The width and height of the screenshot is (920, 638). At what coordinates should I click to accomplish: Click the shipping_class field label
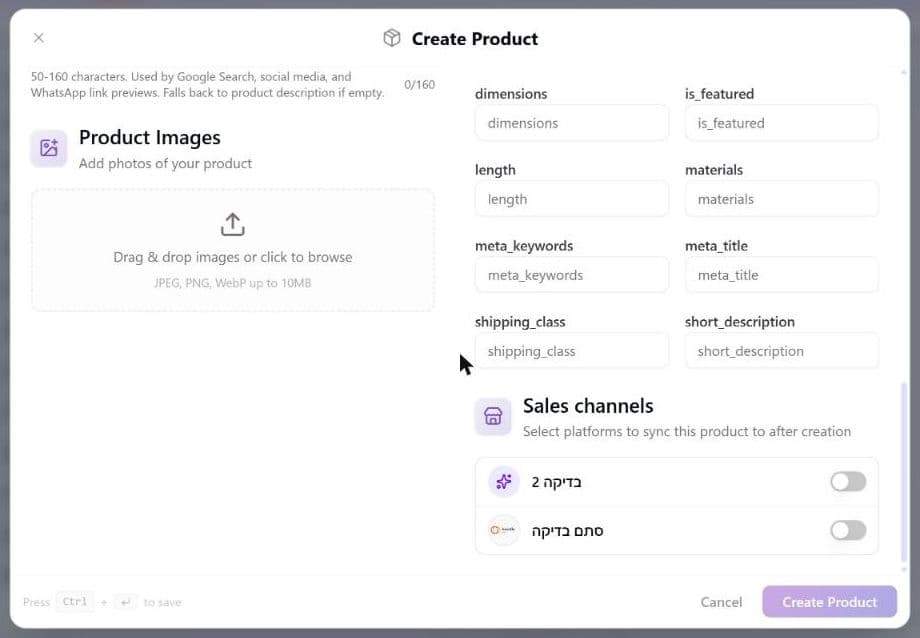tap(520, 322)
